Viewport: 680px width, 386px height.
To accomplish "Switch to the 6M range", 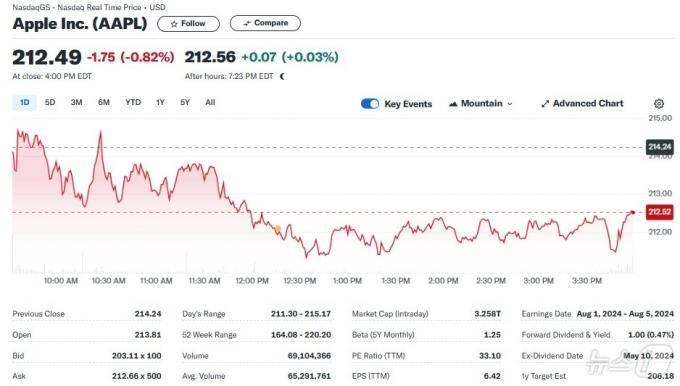I will [104, 102].
